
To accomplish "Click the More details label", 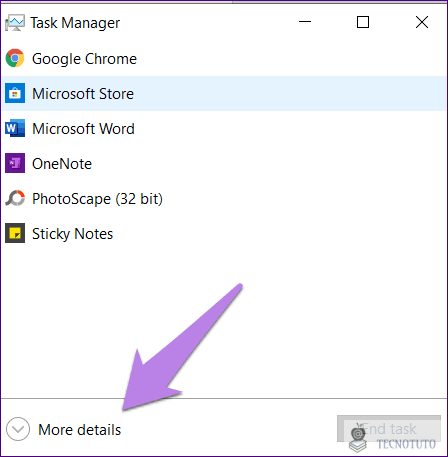I will (80, 430).
